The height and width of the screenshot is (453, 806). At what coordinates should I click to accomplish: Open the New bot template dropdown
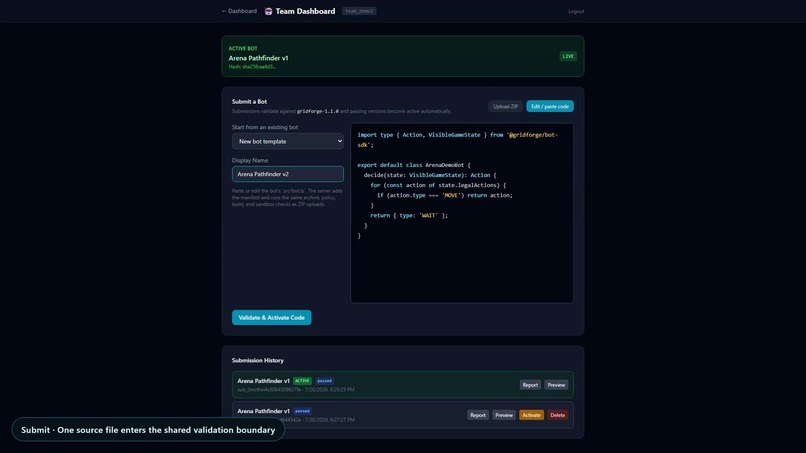point(288,141)
